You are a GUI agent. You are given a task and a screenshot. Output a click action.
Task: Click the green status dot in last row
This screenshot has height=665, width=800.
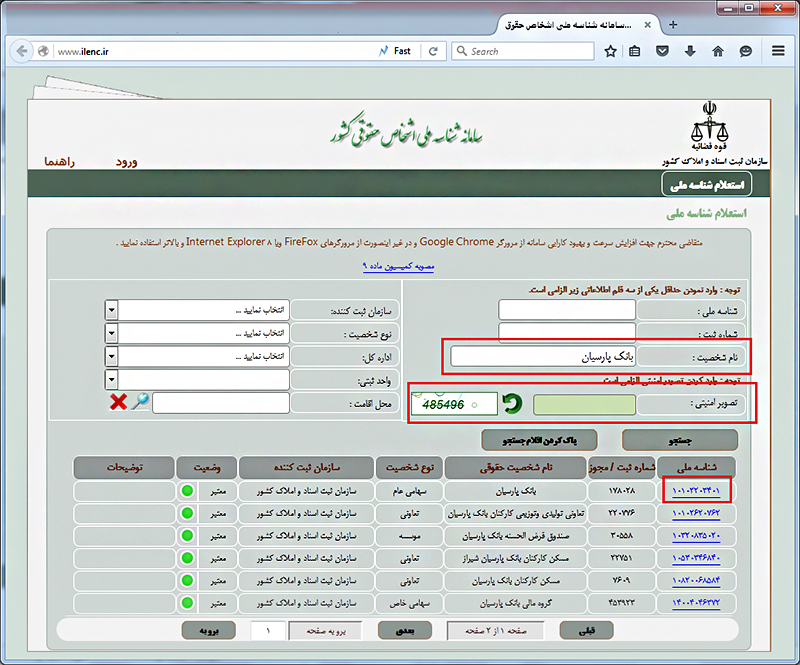(x=187, y=603)
